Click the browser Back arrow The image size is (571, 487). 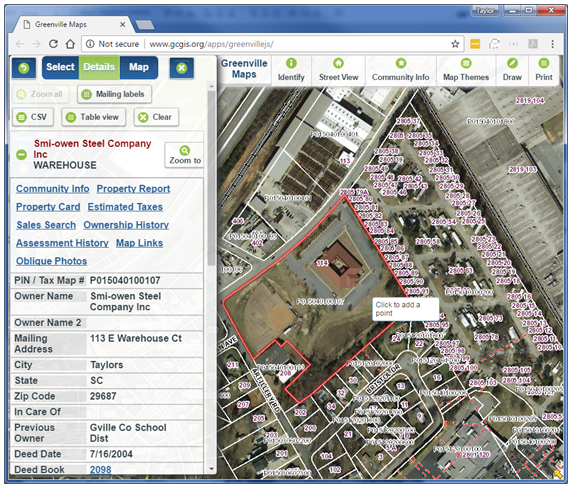20,44
